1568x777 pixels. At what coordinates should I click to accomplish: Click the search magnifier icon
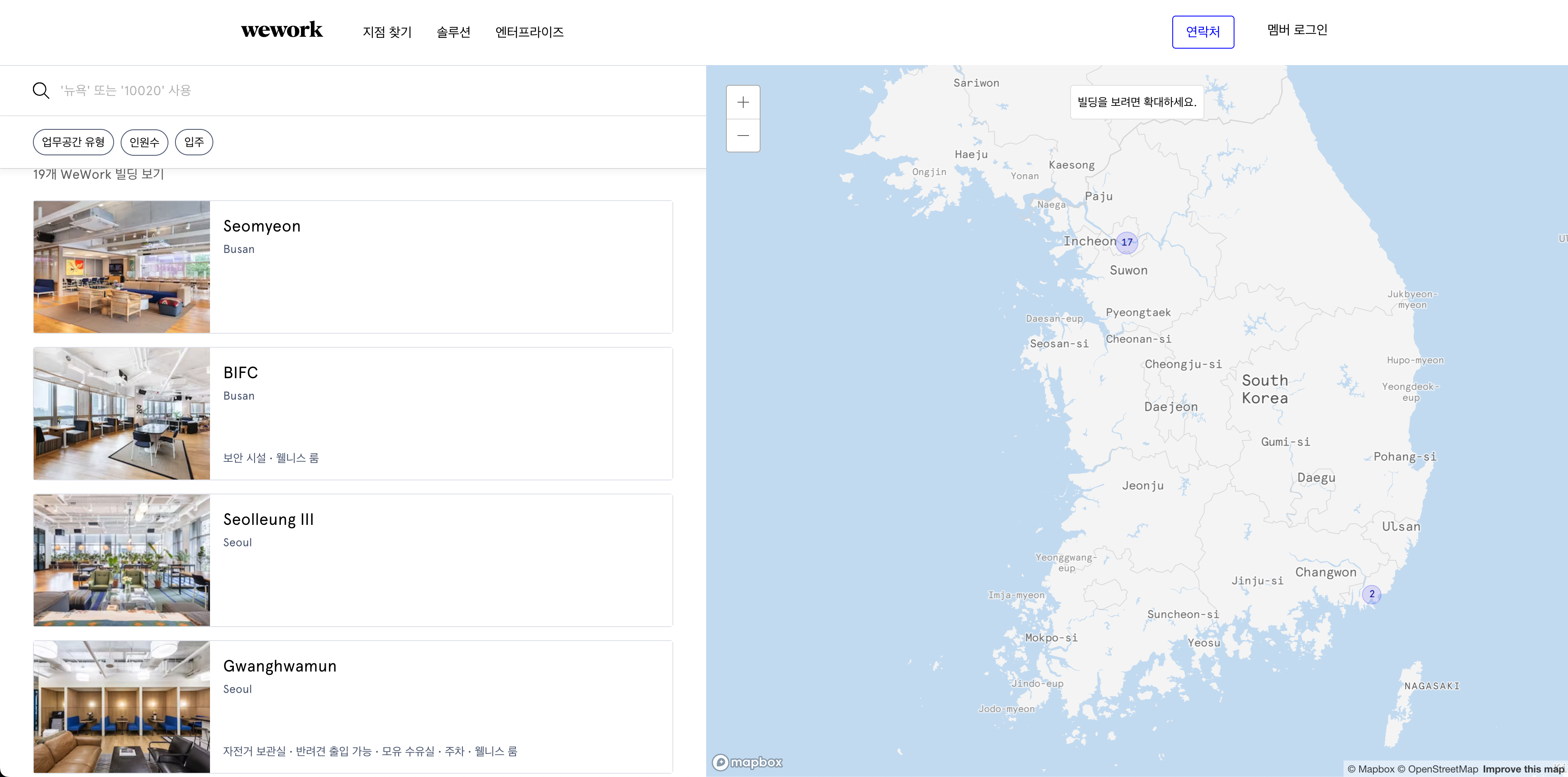(41, 91)
